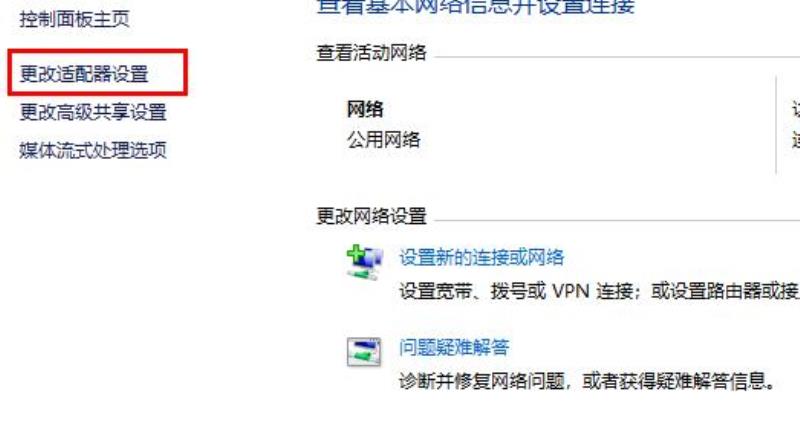Image resolution: width=800 pixels, height=440 pixels.
Task: Click the vertical separator in the active network panel
Action: [x=776, y=125]
